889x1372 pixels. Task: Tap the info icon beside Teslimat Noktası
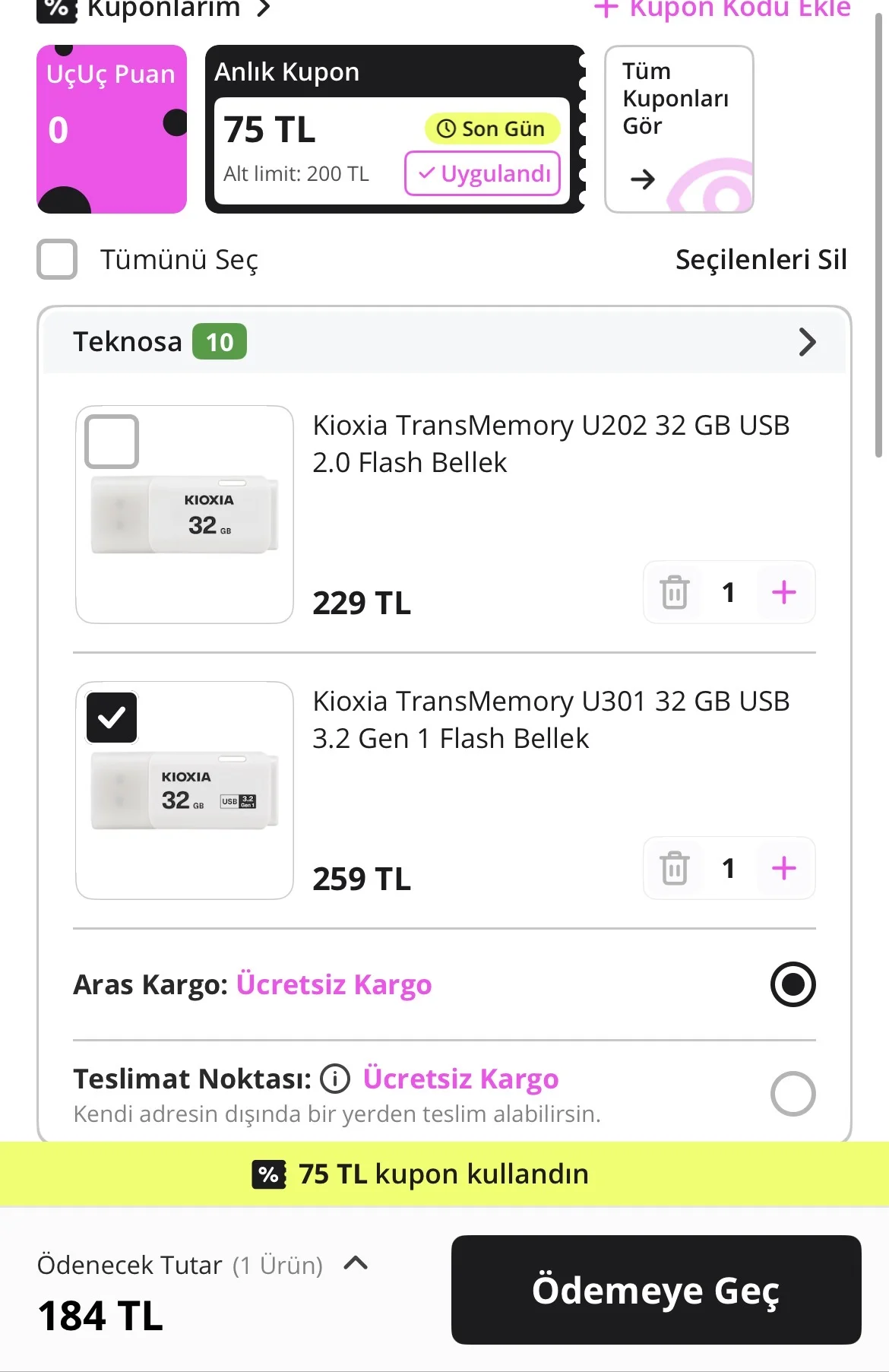coord(335,1079)
